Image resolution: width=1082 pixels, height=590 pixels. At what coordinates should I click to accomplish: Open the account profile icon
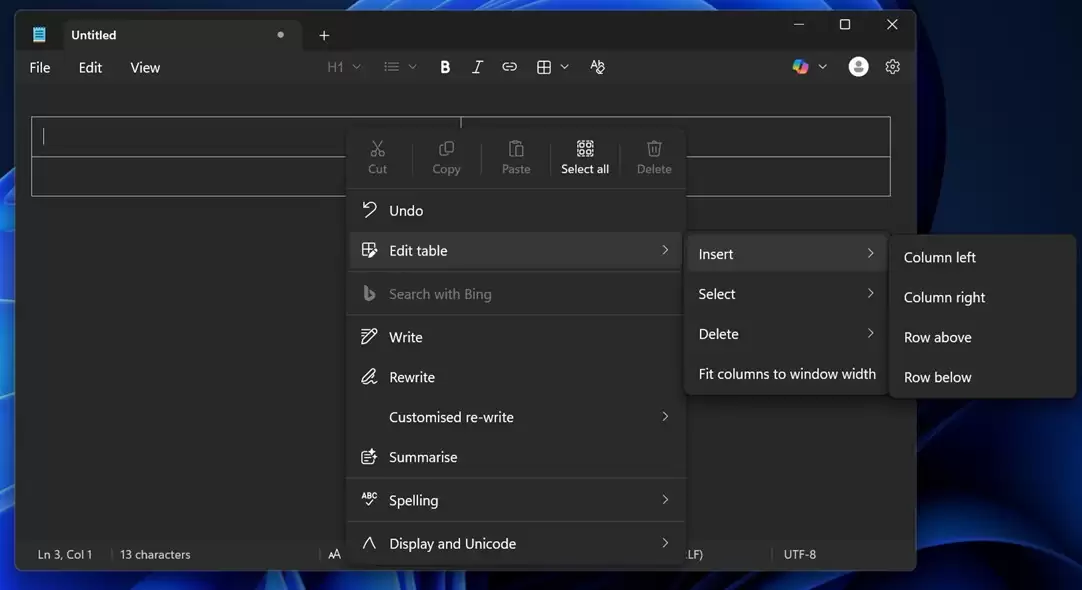tap(857, 66)
